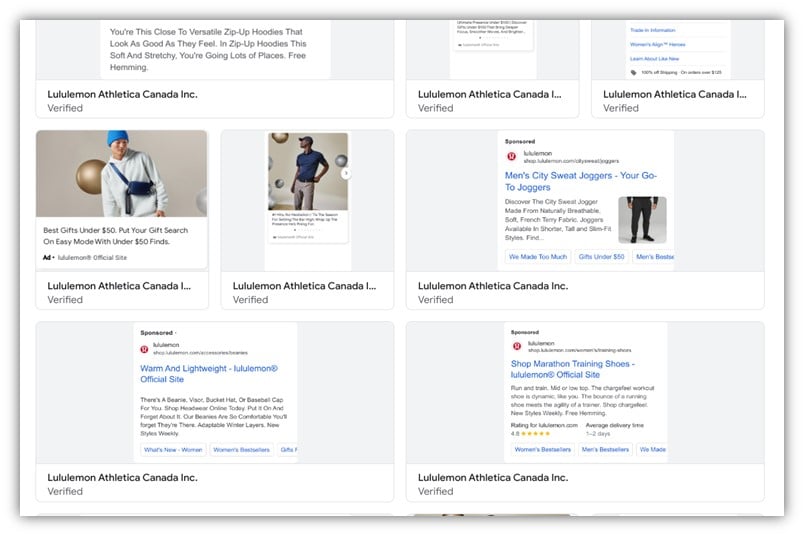The height and width of the screenshot is (536, 804).
Task: Click the rating stars in the Marathon Training Shoes ad
Action: (x=536, y=433)
